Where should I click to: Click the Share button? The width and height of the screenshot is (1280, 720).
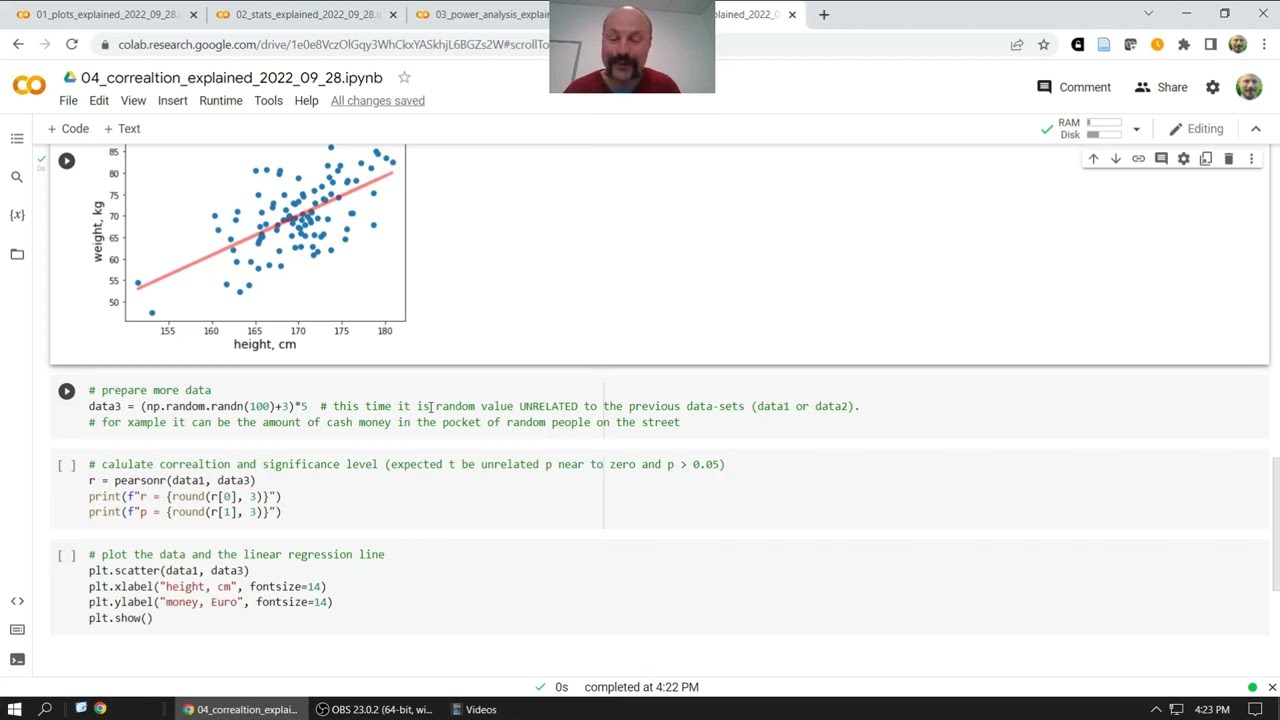click(x=1161, y=87)
